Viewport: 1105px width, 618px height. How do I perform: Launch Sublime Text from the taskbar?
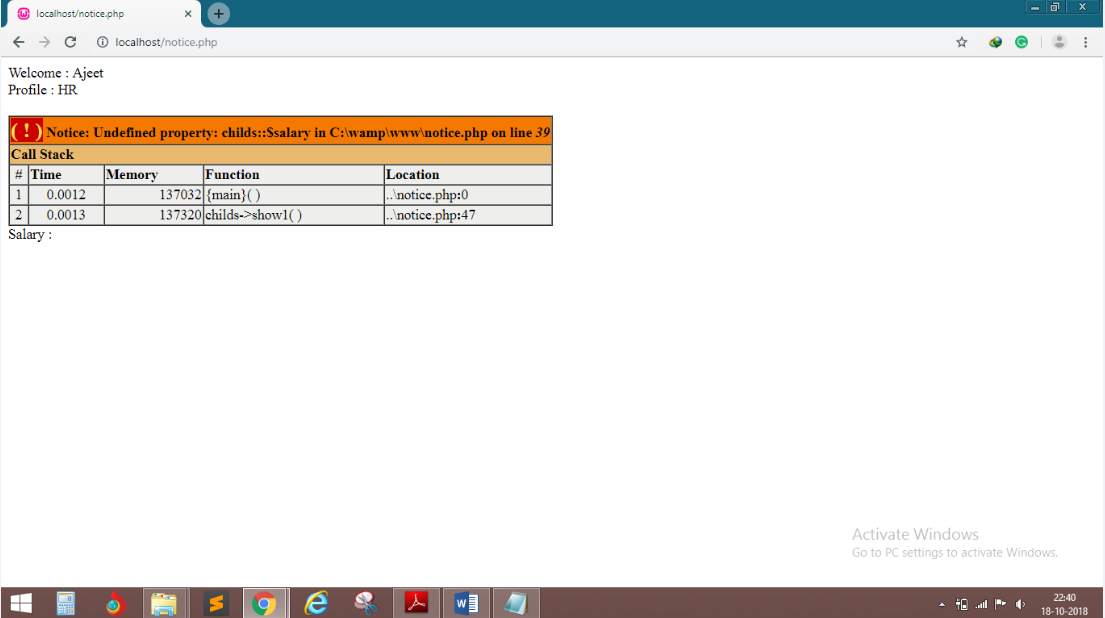tap(216, 603)
